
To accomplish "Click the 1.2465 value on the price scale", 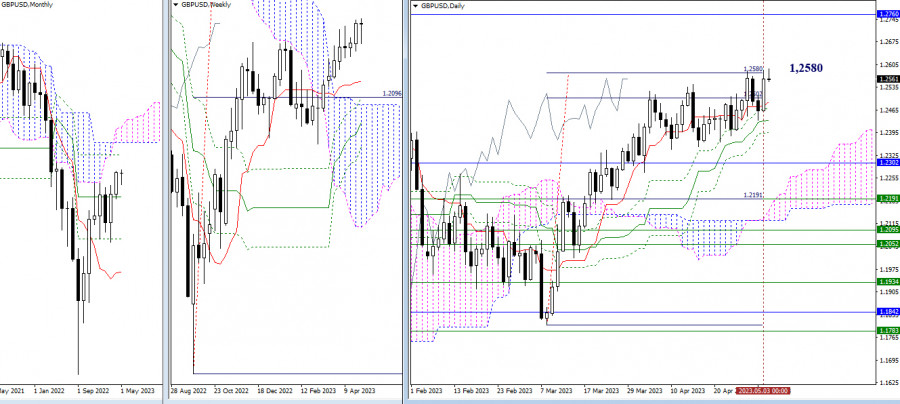I will click(888, 110).
